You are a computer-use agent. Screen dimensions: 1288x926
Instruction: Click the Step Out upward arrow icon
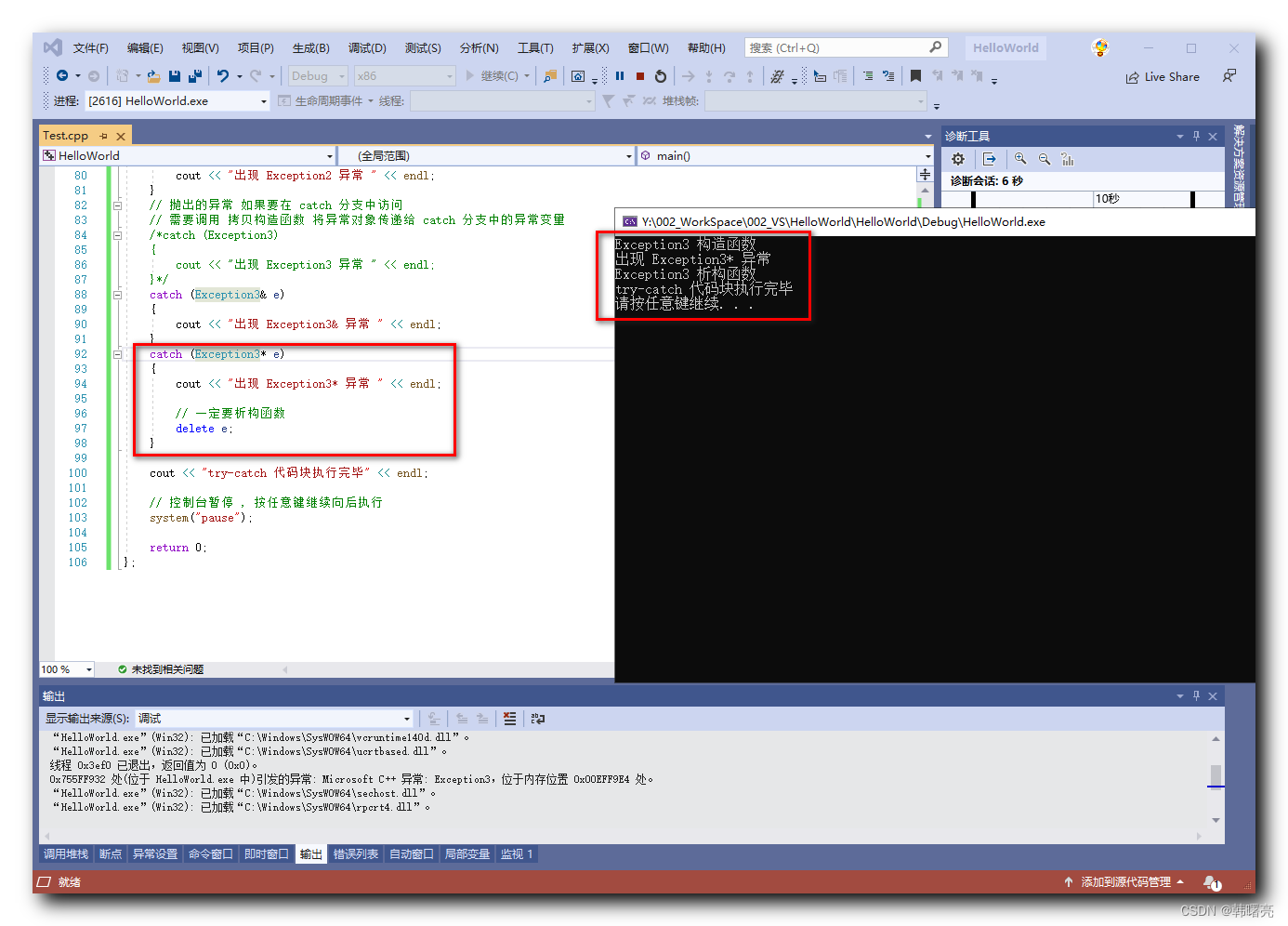click(x=750, y=76)
